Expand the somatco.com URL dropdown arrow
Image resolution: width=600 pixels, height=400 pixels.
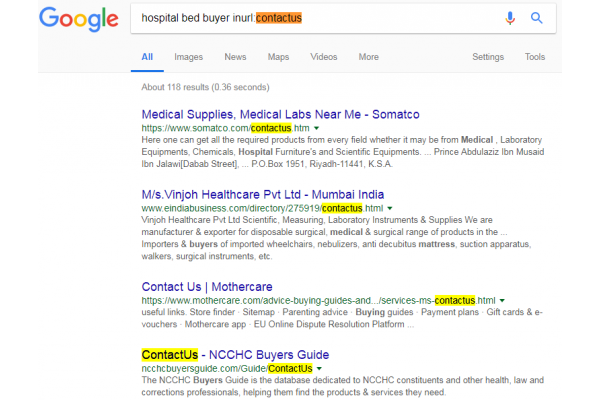tap(317, 129)
